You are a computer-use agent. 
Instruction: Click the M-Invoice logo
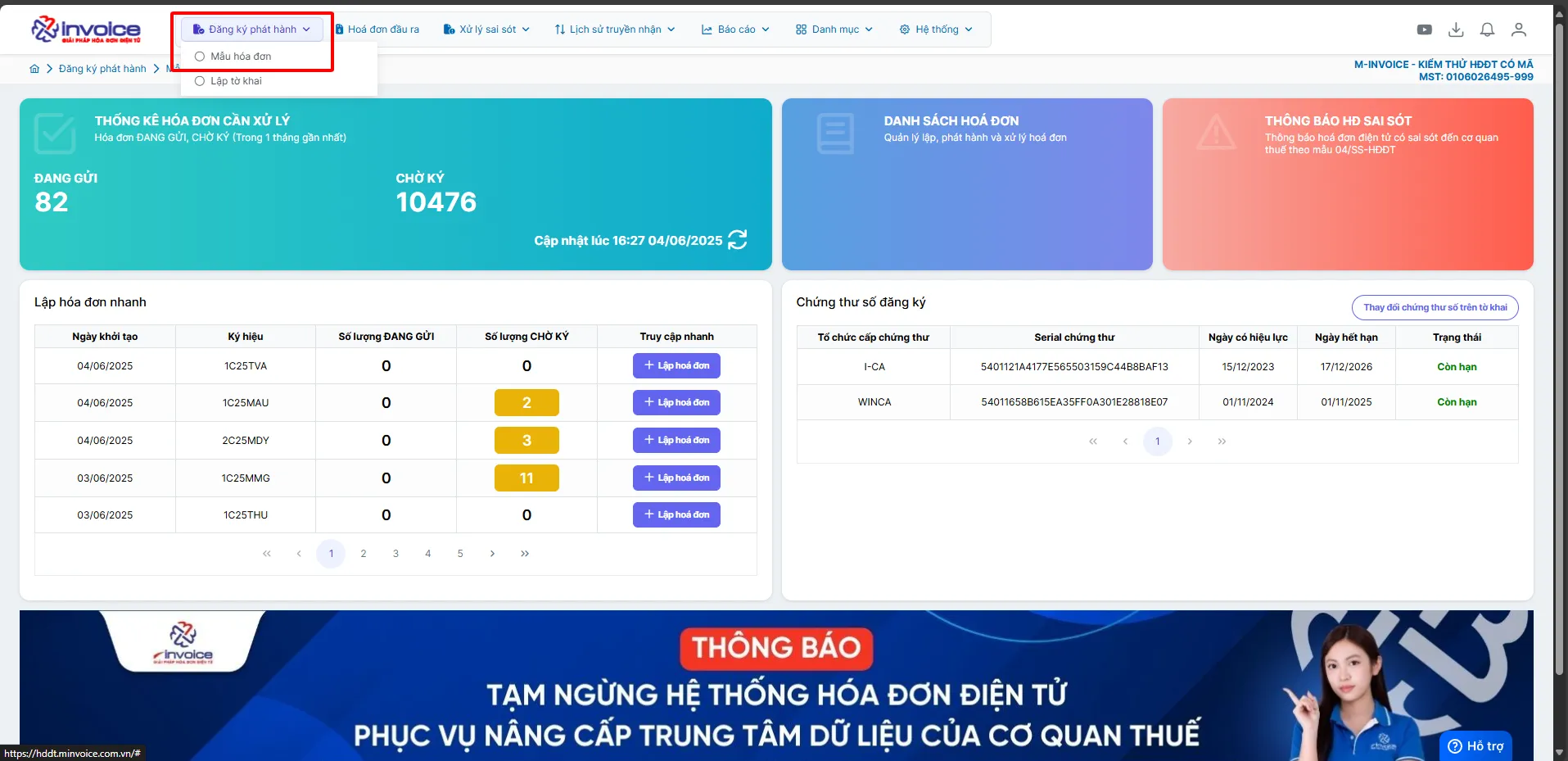86,29
